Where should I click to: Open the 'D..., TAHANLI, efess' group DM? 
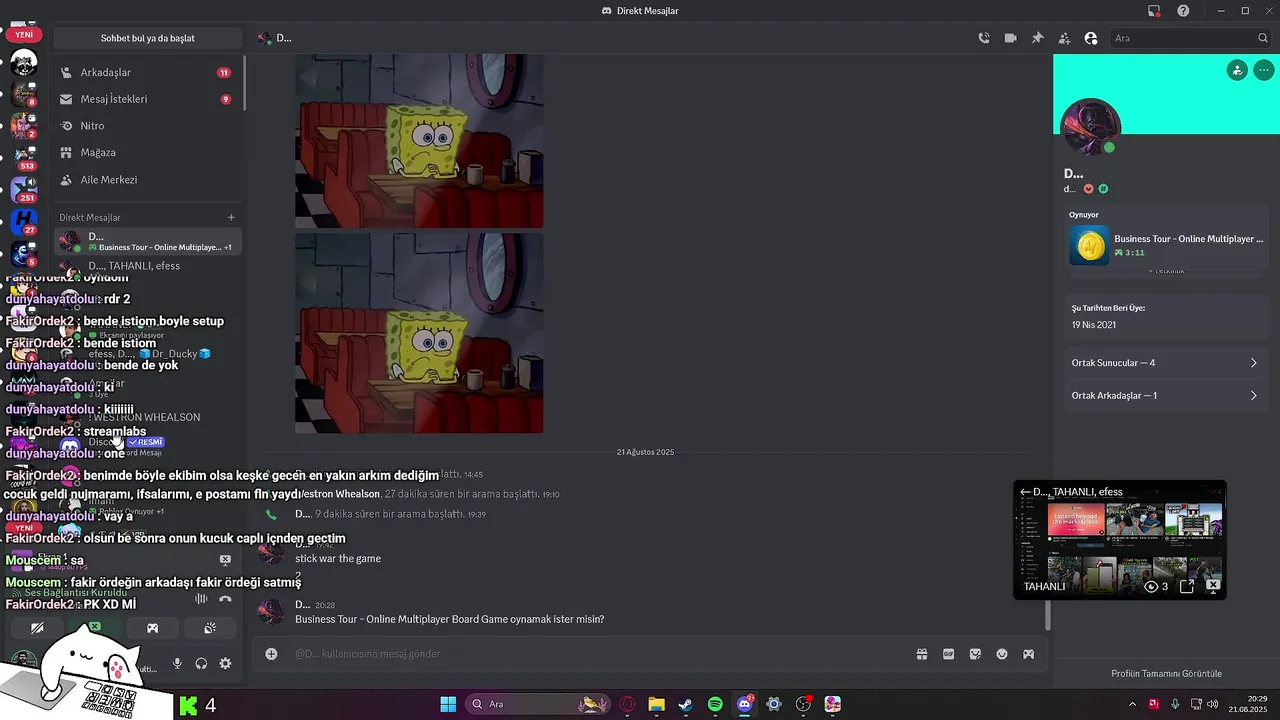(x=147, y=266)
